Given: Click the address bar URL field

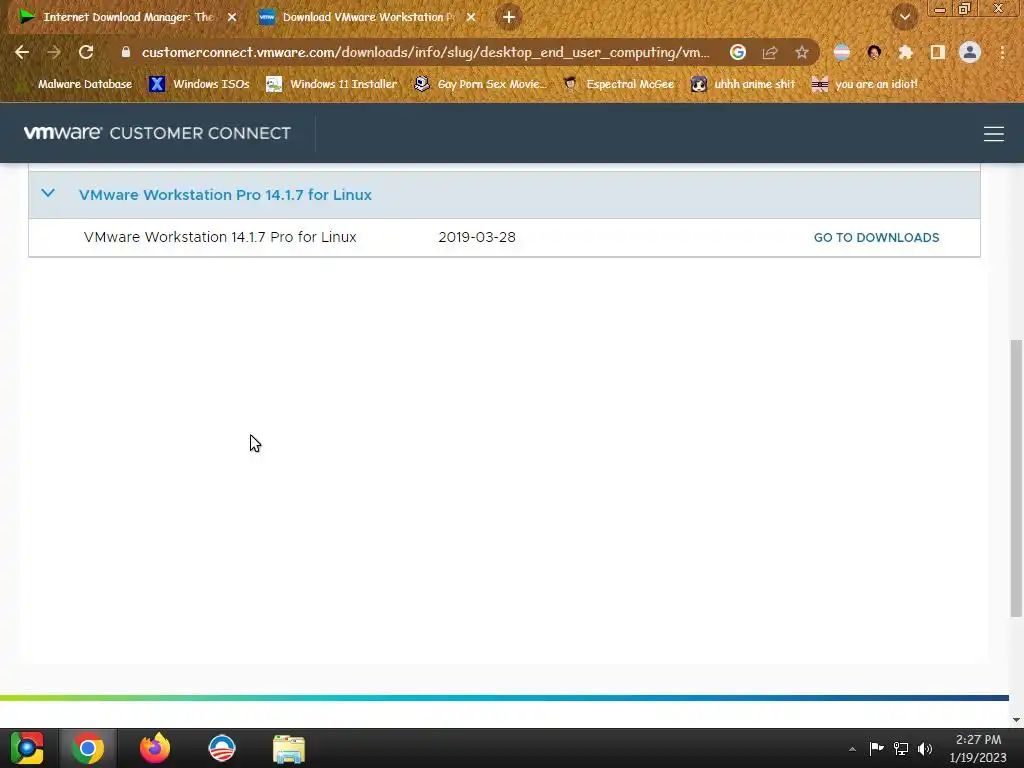Looking at the screenshot, I should [426, 52].
